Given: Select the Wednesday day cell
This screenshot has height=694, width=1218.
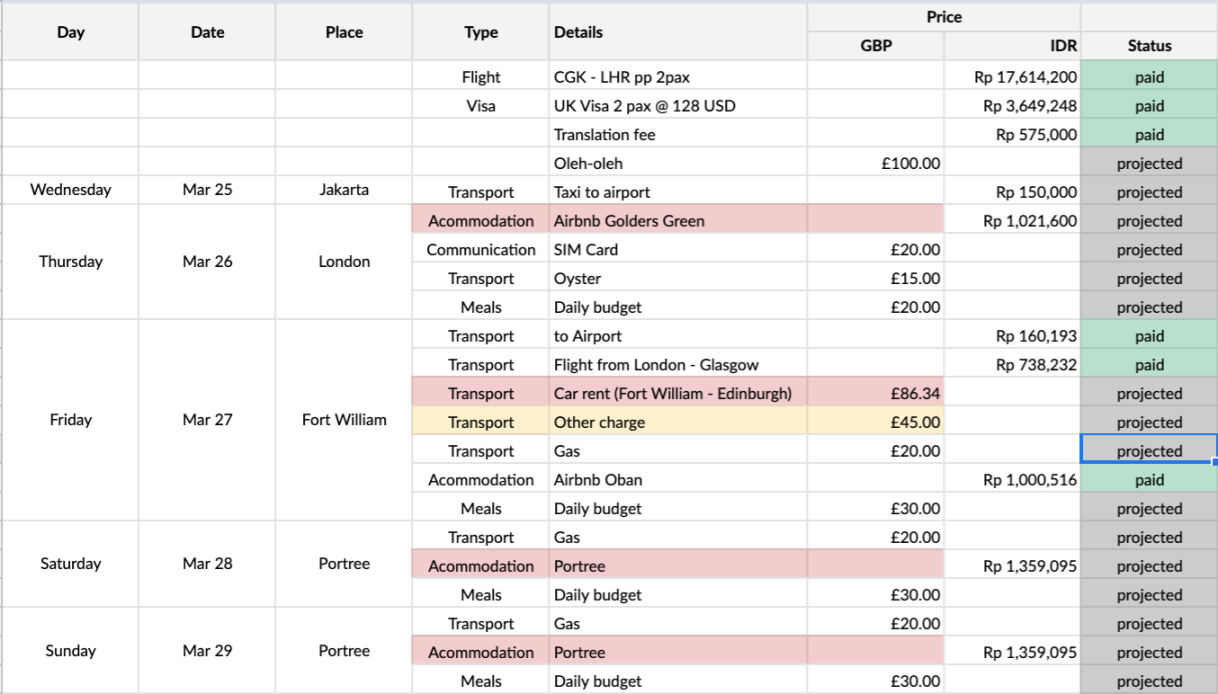Looking at the screenshot, I should (x=70, y=190).
